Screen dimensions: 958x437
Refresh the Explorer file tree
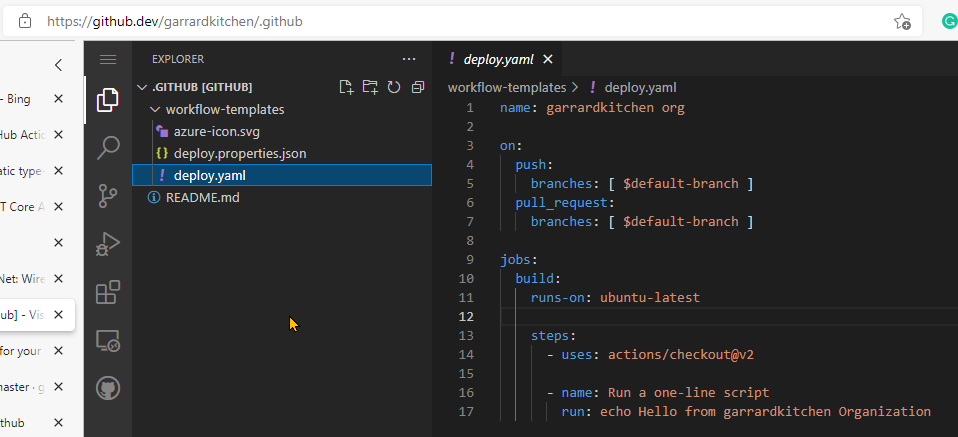tap(394, 87)
